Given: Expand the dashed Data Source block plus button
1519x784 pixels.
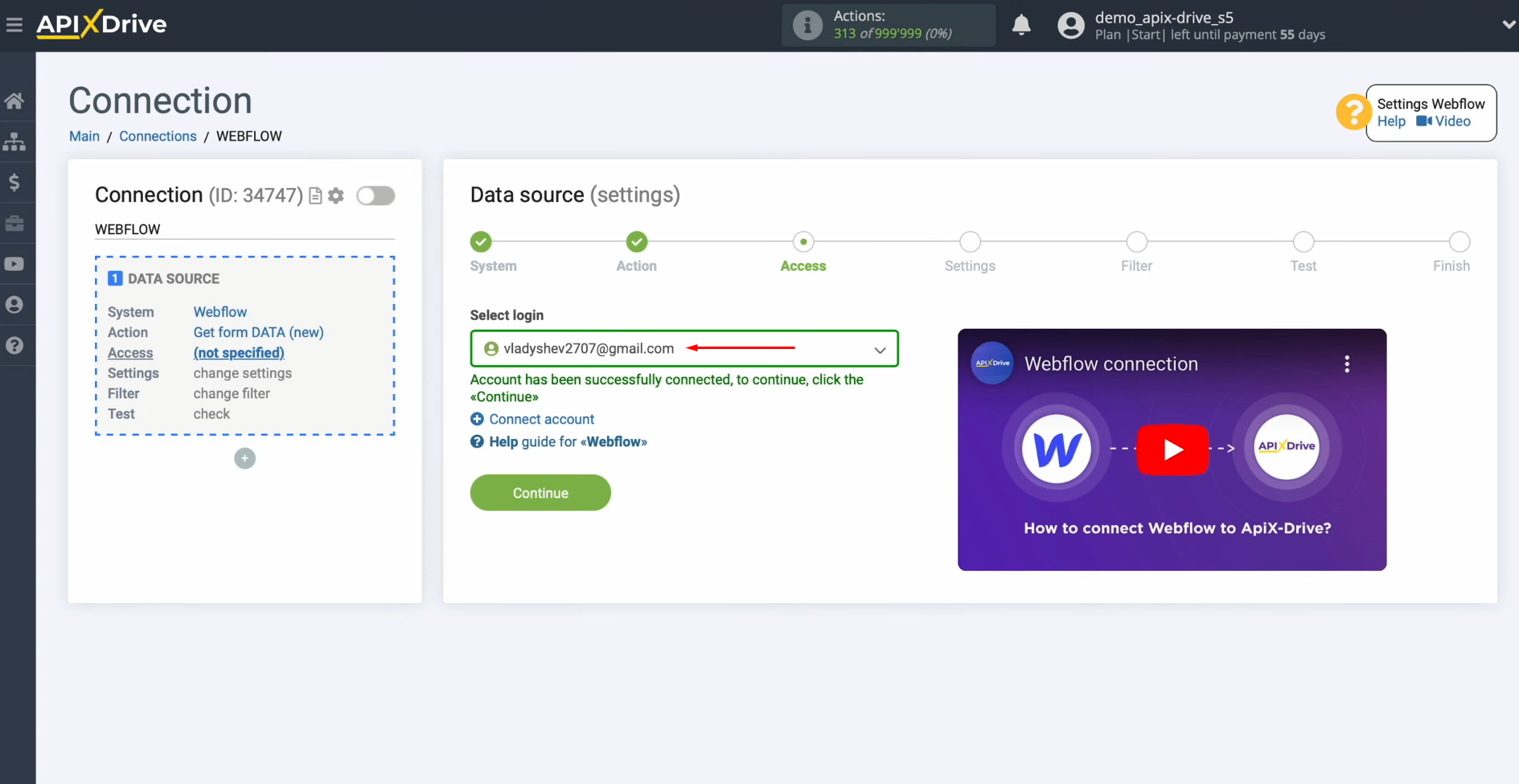Looking at the screenshot, I should 244,458.
